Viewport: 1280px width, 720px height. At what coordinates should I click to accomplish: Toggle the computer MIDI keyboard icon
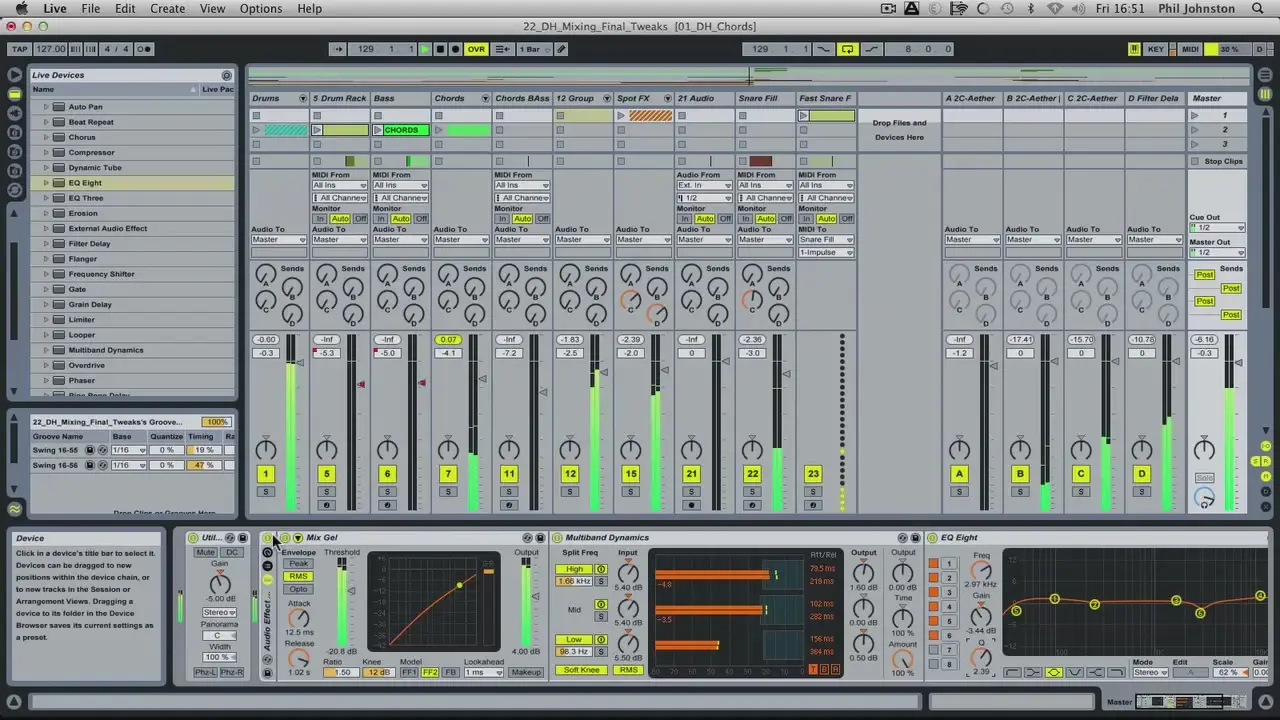click(1134, 49)
